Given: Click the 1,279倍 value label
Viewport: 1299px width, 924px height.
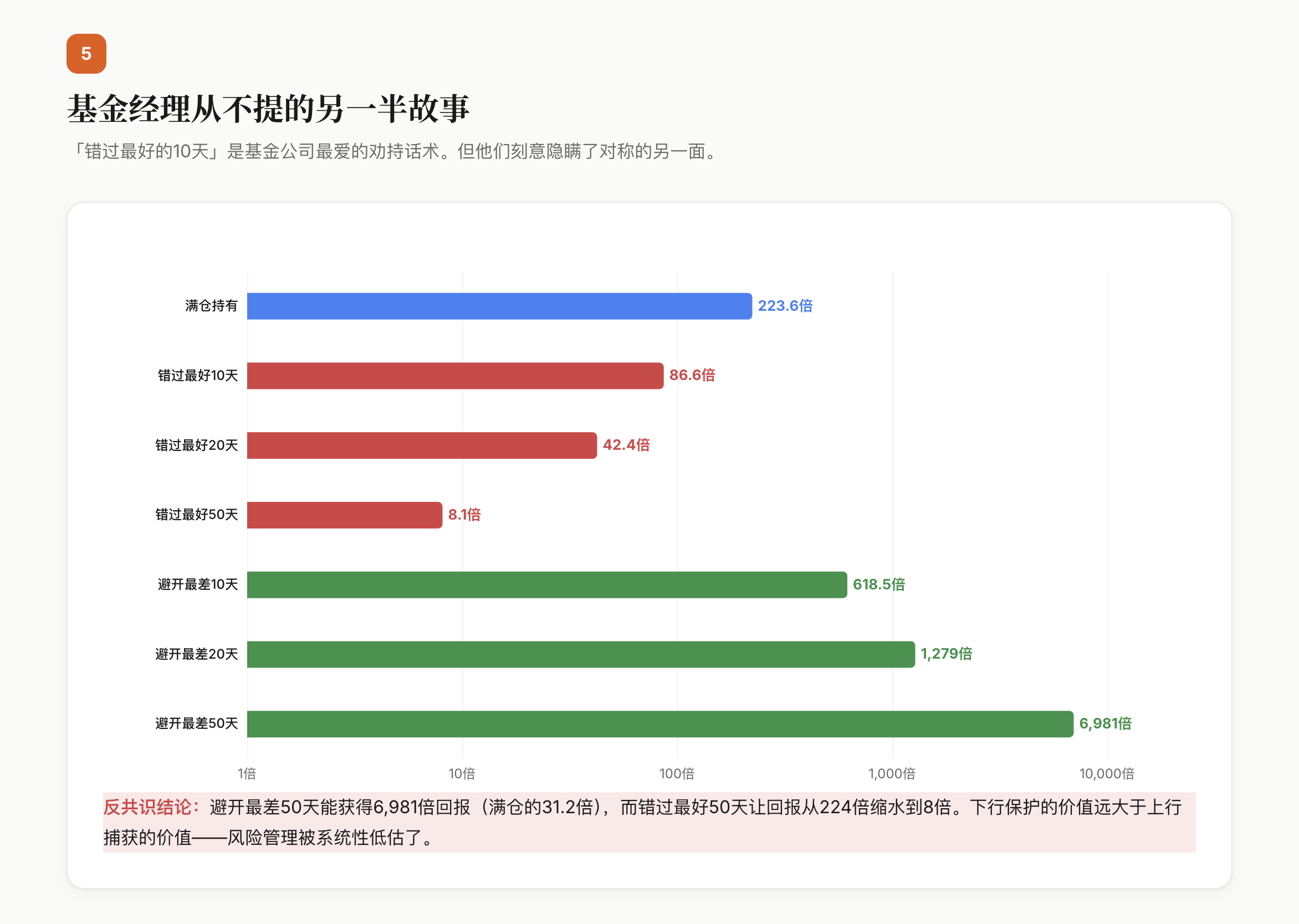Looking at the screenshot, I should [x=946, y=654].
